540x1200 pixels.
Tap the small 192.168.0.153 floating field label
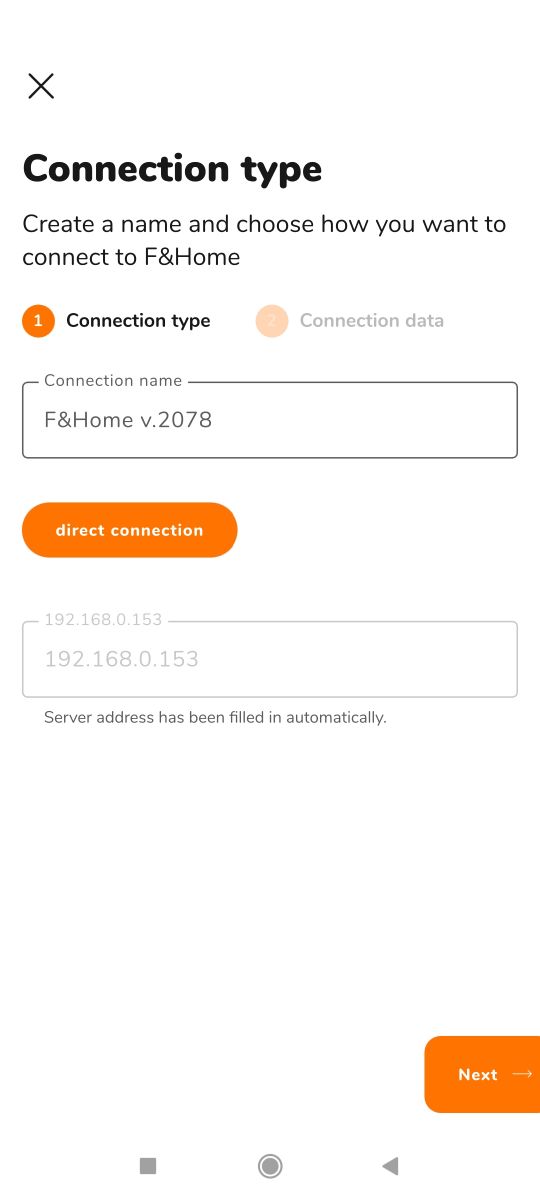pos(103,620)
